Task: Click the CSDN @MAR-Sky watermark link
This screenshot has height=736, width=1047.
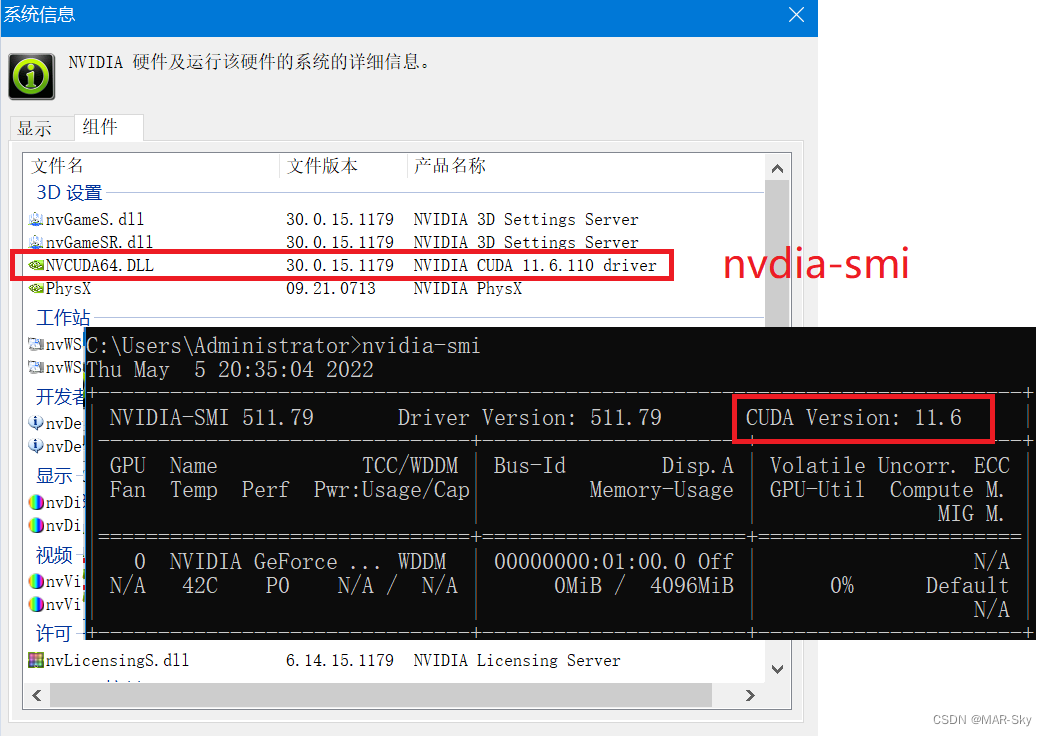Action: click(x=982, y=719)
